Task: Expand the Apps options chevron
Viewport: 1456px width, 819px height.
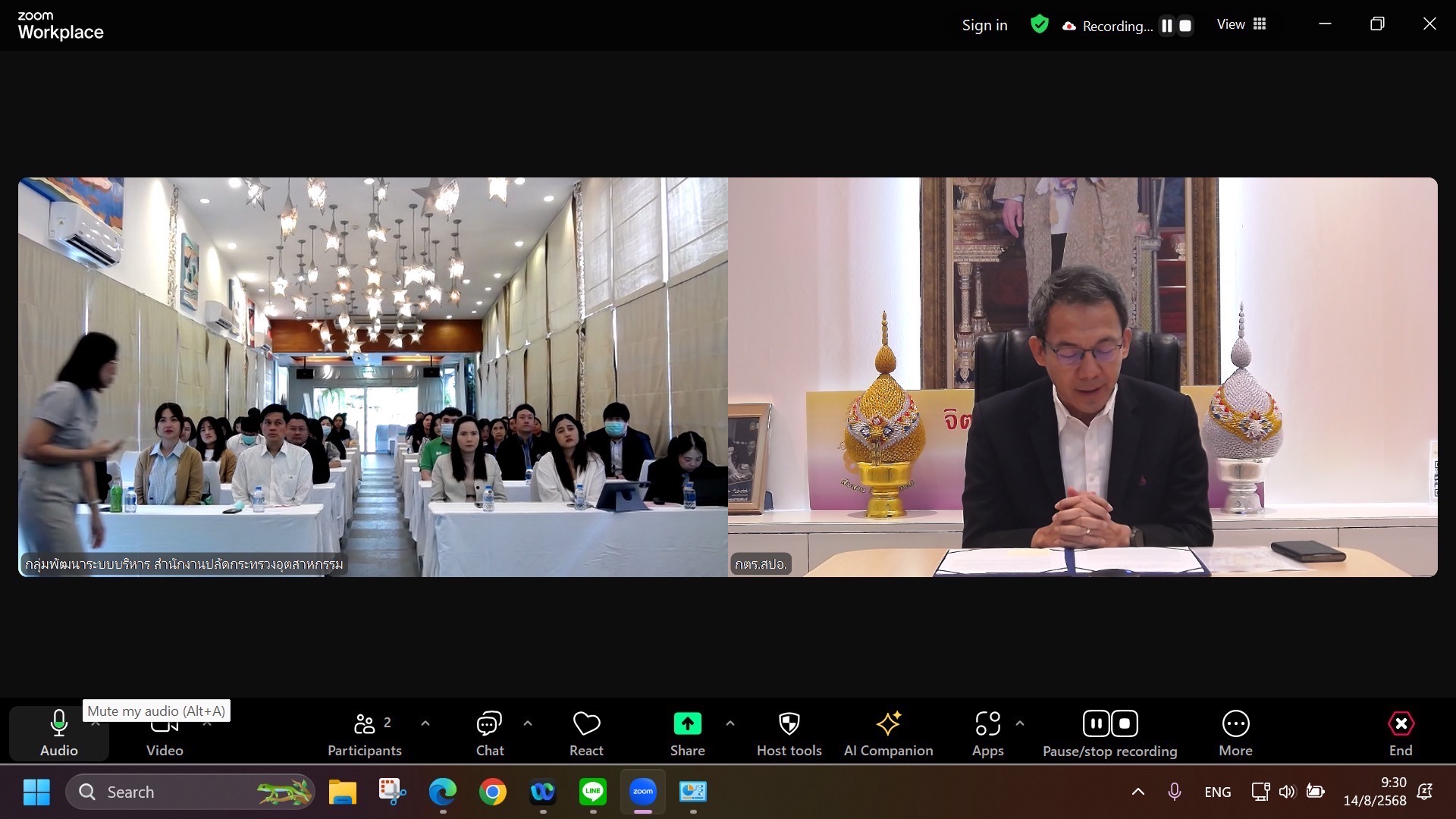Action: (1020, 723)
